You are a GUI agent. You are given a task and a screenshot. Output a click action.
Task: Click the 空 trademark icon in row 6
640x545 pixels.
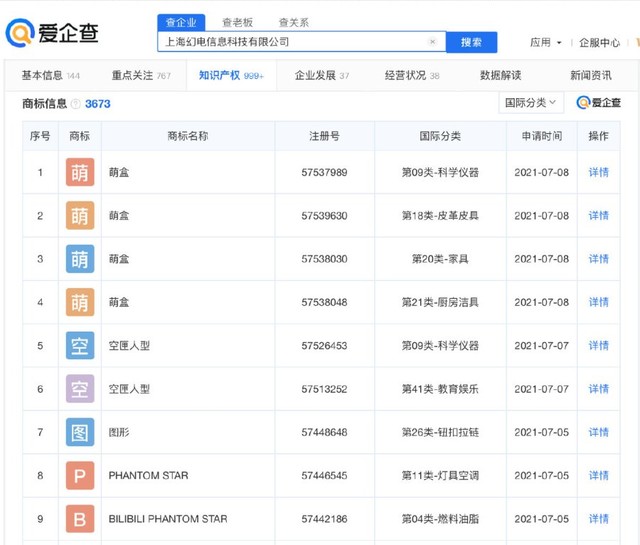tap(80, 389)
